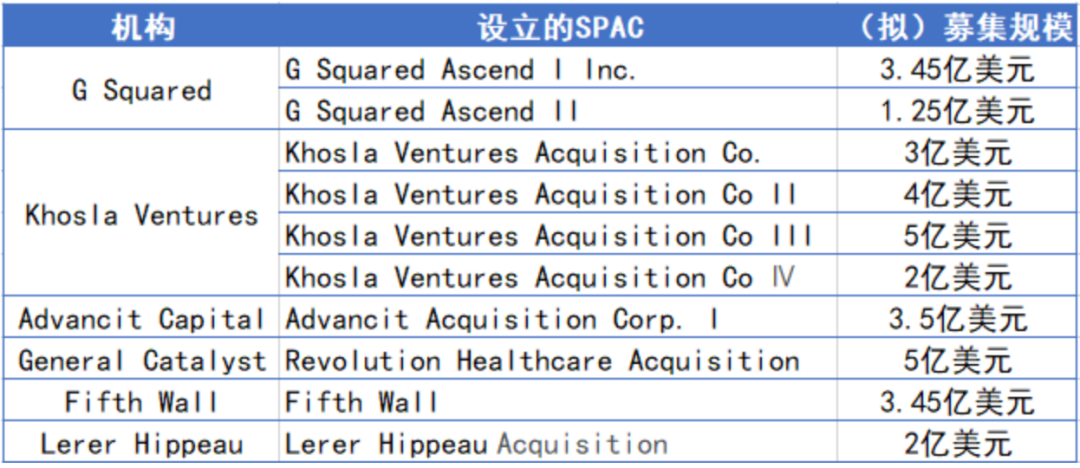Viewport: 1080px width, 468px height.
Task: Select the Revolution Healthcare Acquisition cell
Action: pos(542,360)
